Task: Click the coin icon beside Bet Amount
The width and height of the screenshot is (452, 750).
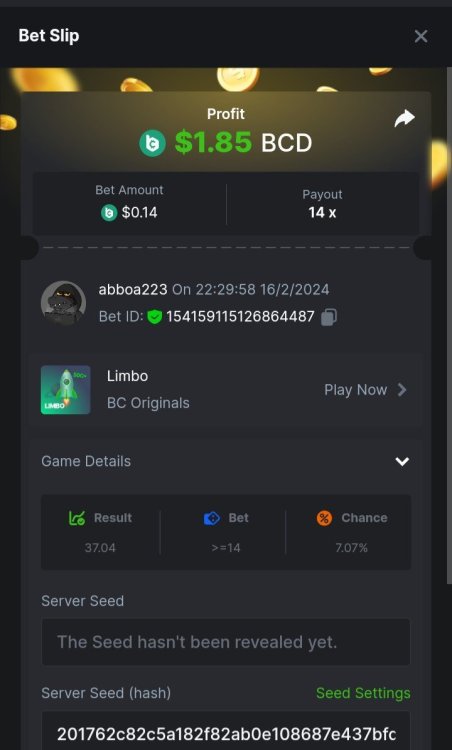Action: pos(109,213)
